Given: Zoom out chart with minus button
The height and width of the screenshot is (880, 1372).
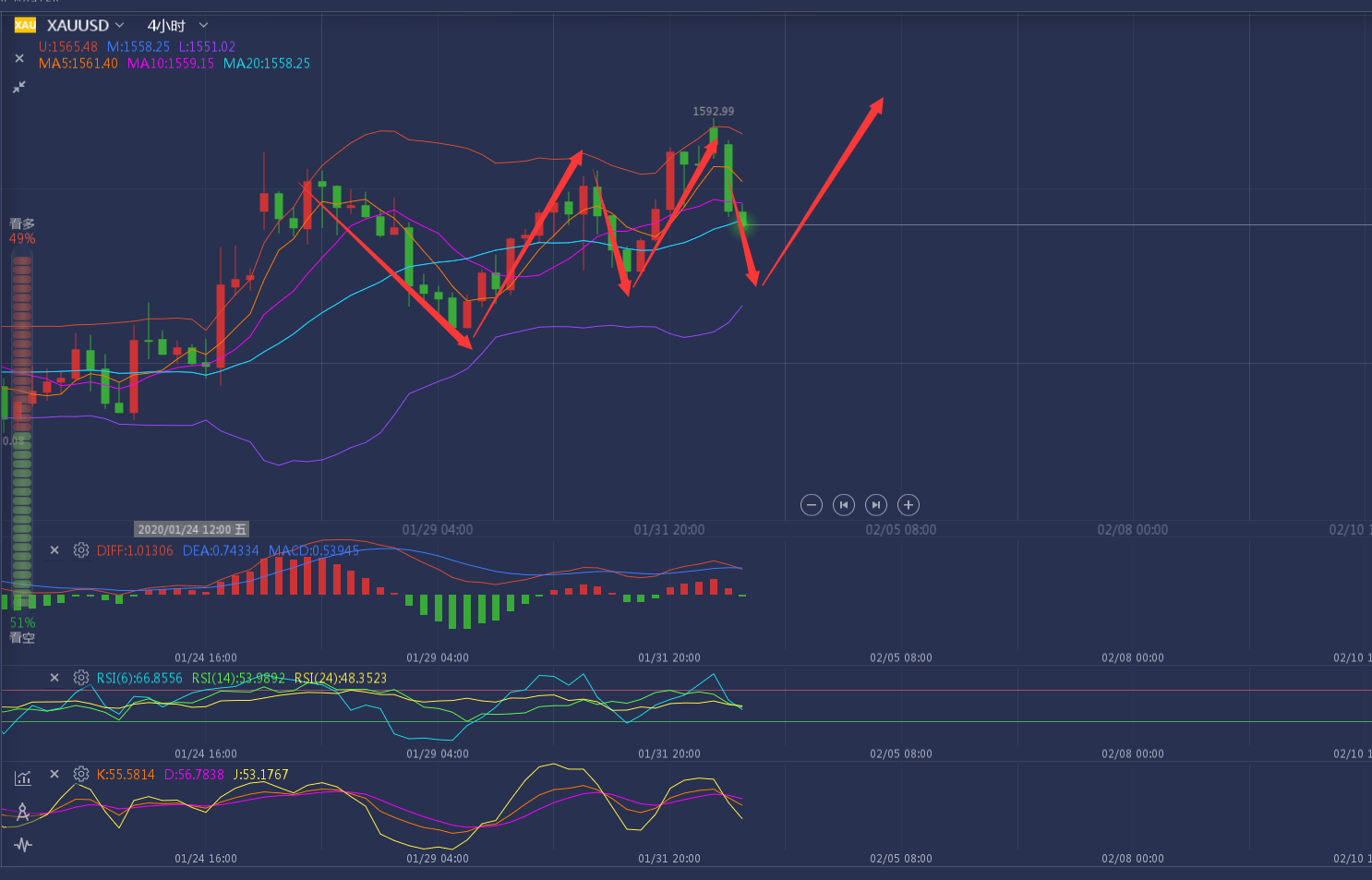Looking at the screenshot, I should 811,505.
